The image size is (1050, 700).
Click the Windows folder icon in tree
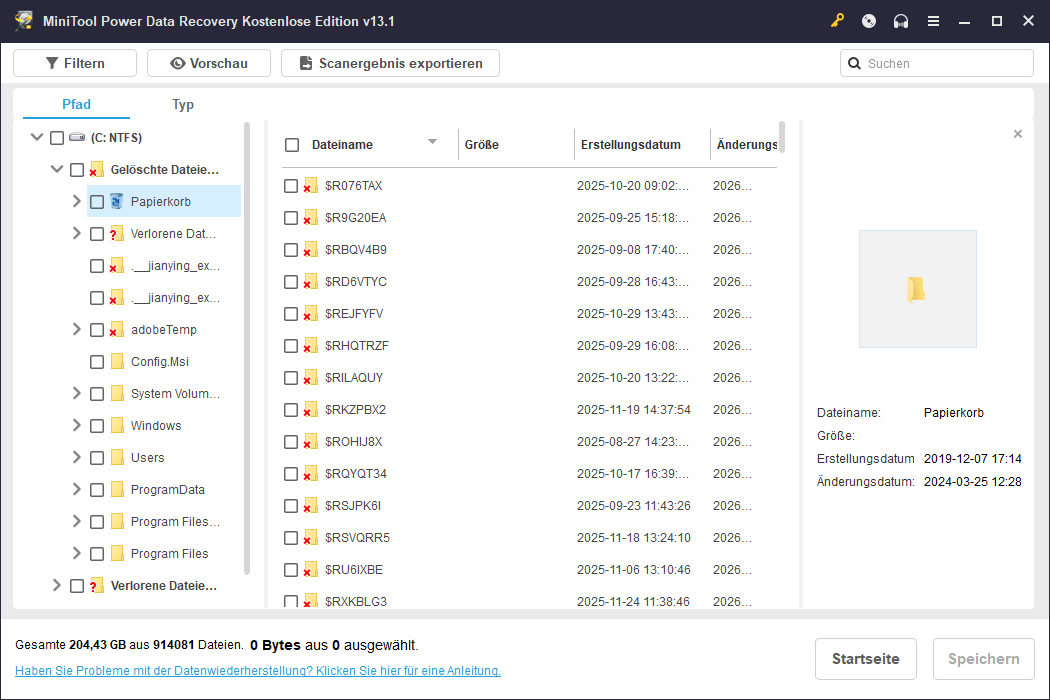coord(117,425)
